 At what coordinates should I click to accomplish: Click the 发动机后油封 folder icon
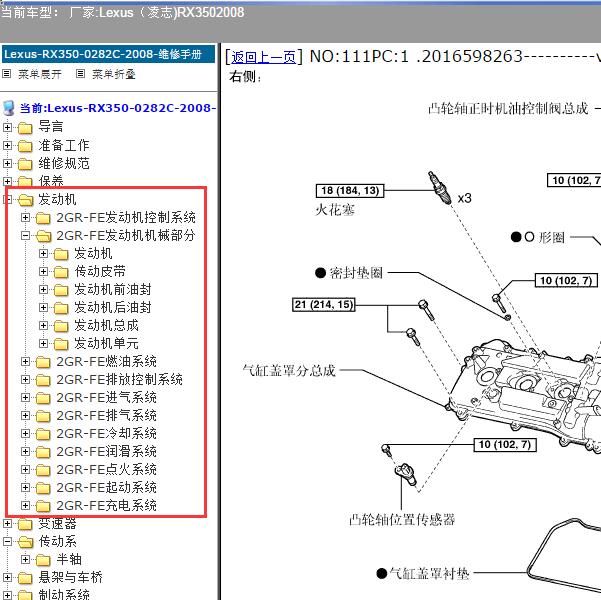point(61,308)
